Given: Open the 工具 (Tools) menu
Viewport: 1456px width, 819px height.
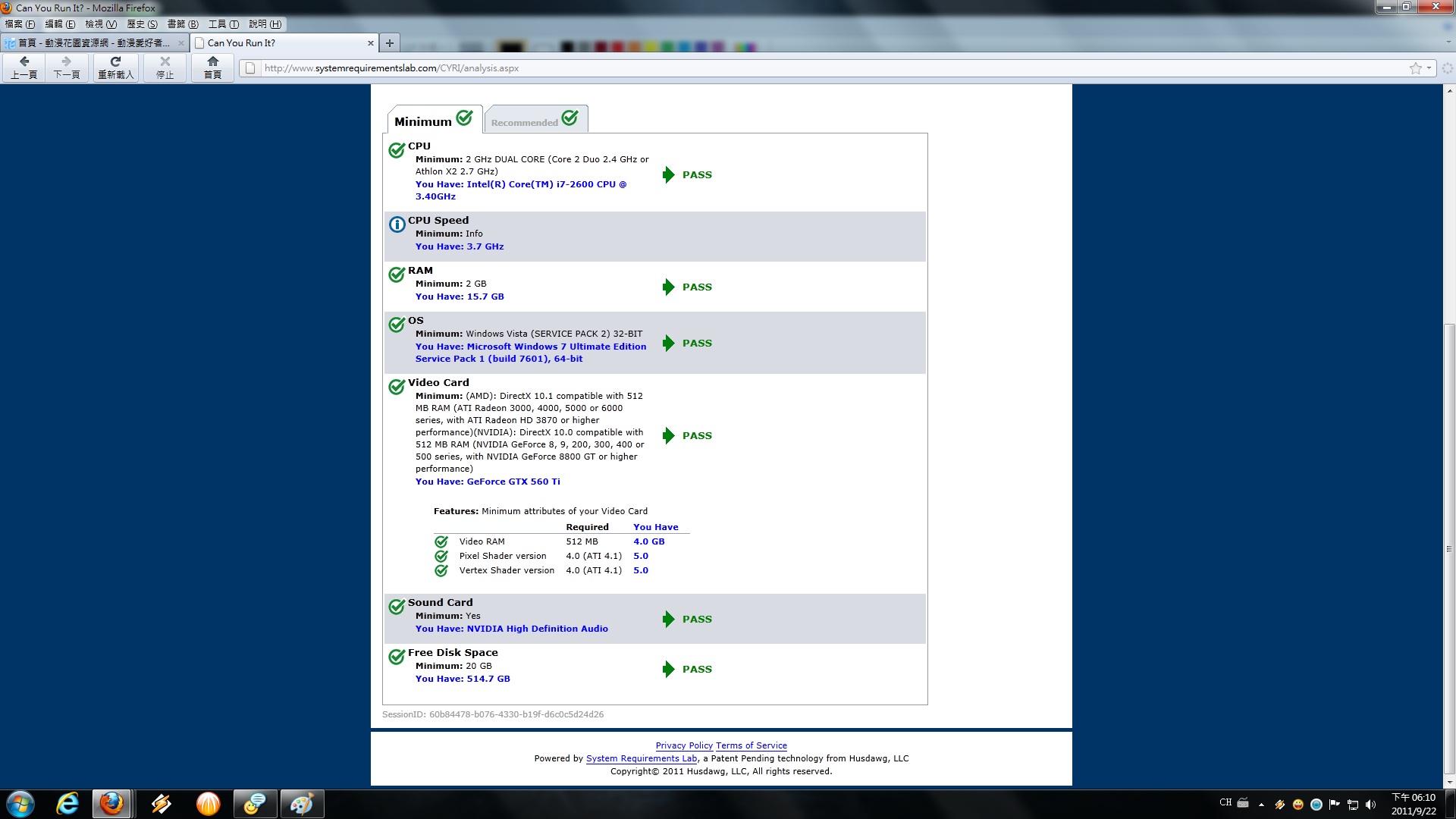Looking at the screenshot, I should click(224, 24).
